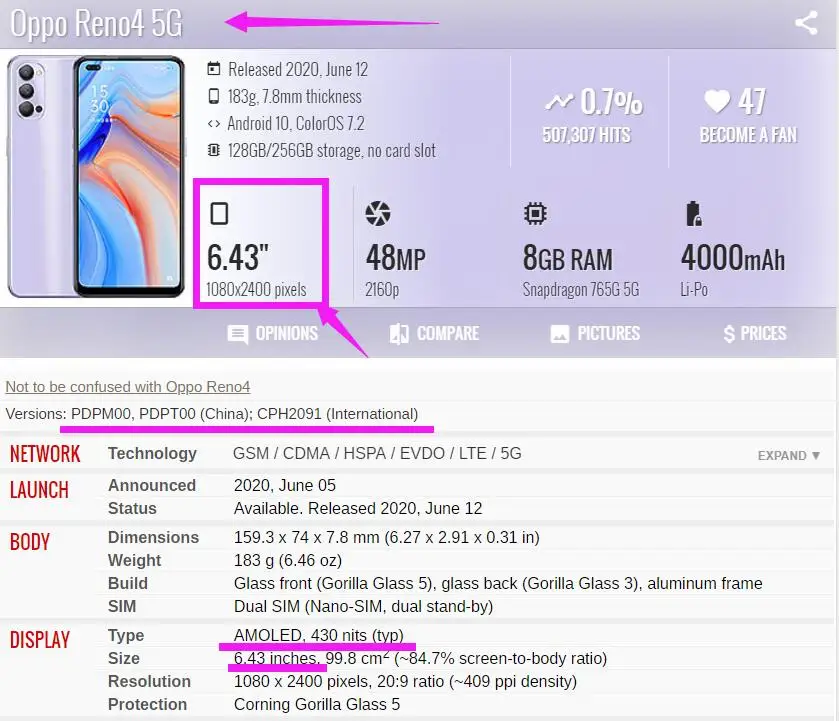Viewport: 839px width, 721px height.
Task: Click the '183 g (6.46 oz)' weight value
Action: coord(288,560)
